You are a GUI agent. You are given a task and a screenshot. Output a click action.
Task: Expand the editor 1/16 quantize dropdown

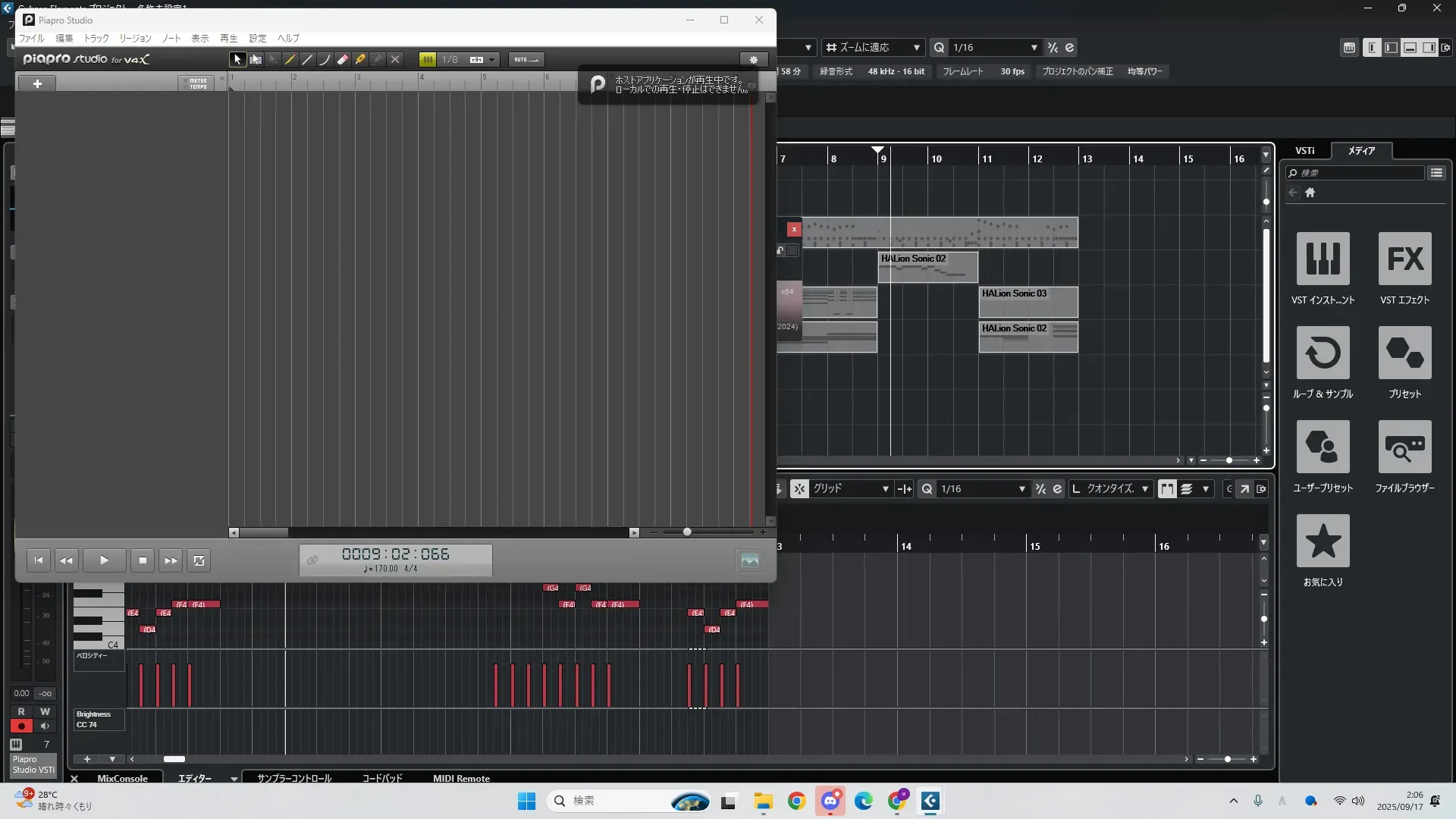point(1021,489)
